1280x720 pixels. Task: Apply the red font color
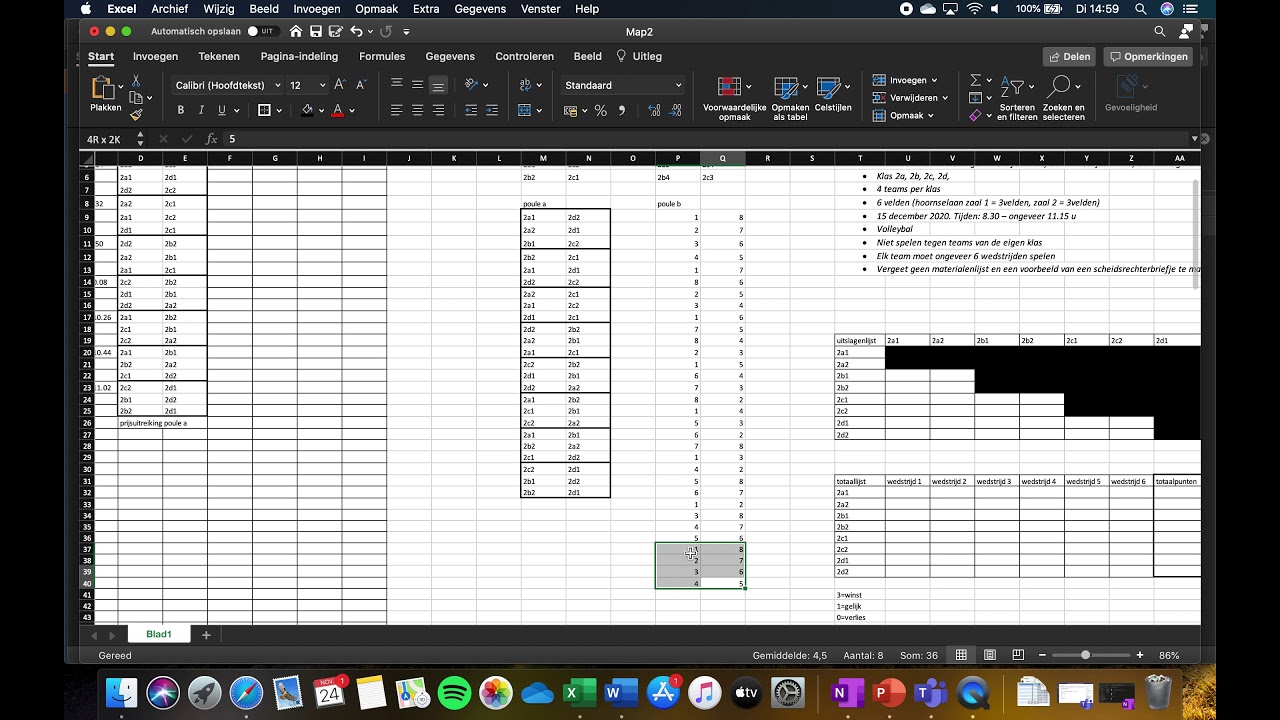click(x=338, y=110)
